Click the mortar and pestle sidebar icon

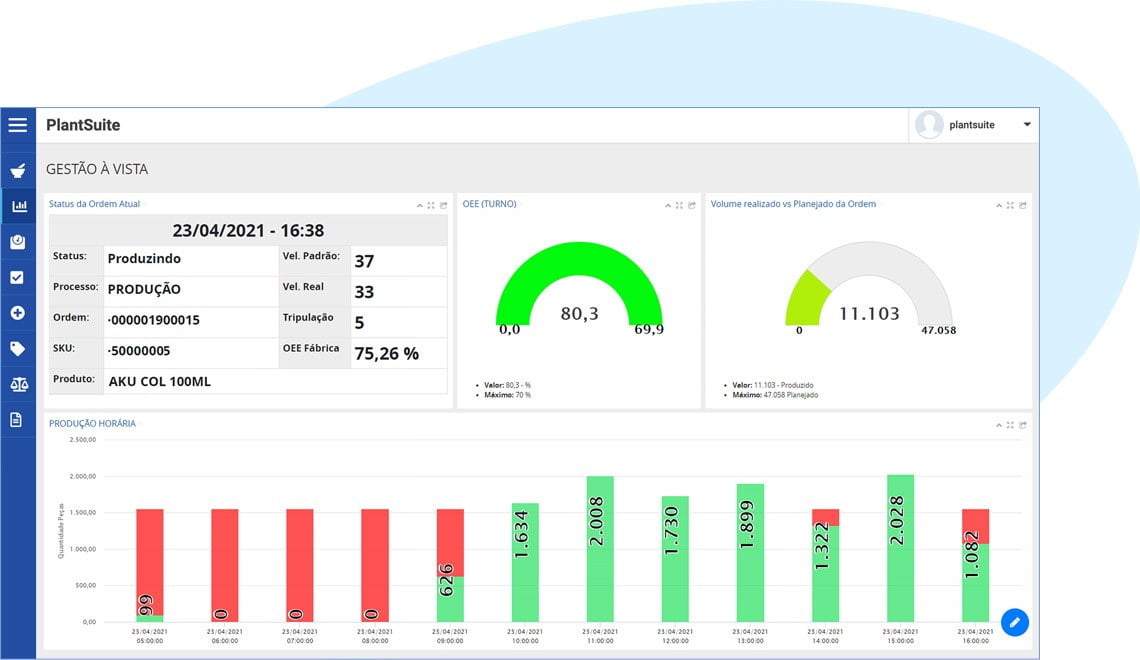(x=18, y=170)
